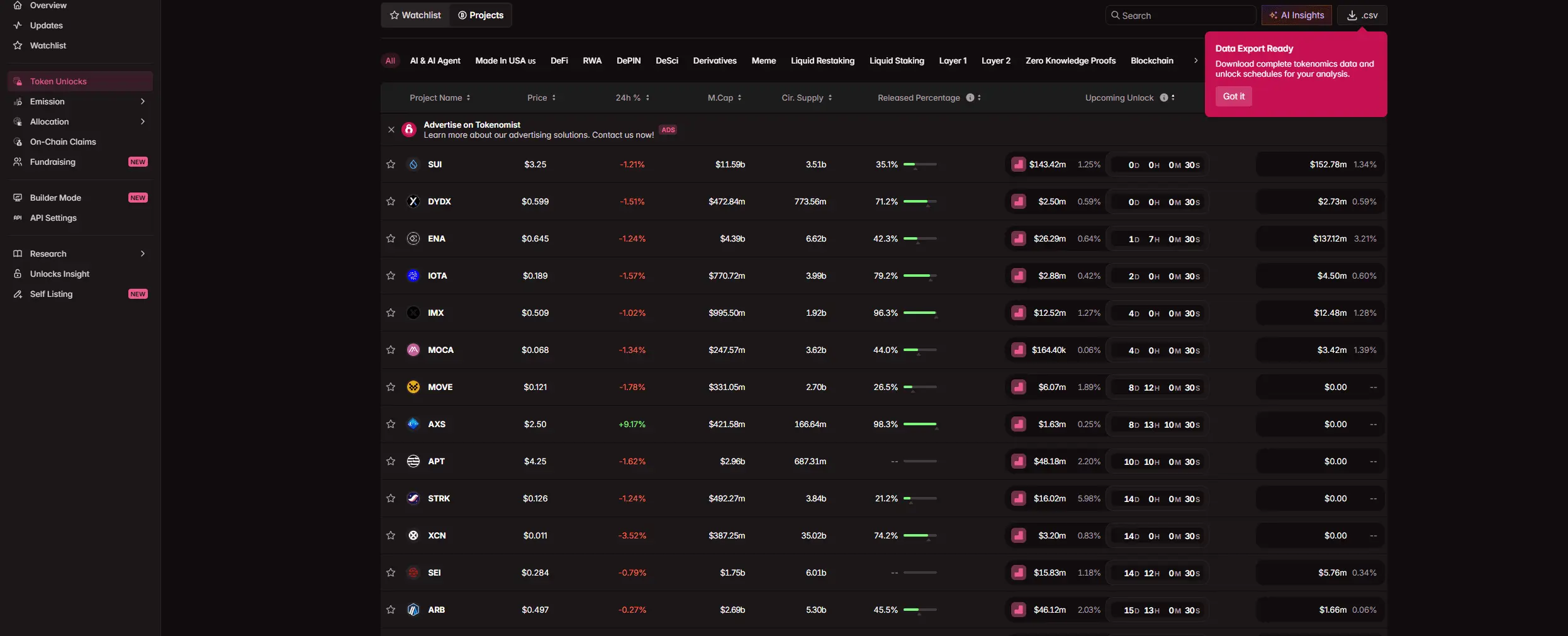The height and width of the screenshot is (636, 1568).
Task: Dismiss popup with Got it button
Action: pos(1233,96)
